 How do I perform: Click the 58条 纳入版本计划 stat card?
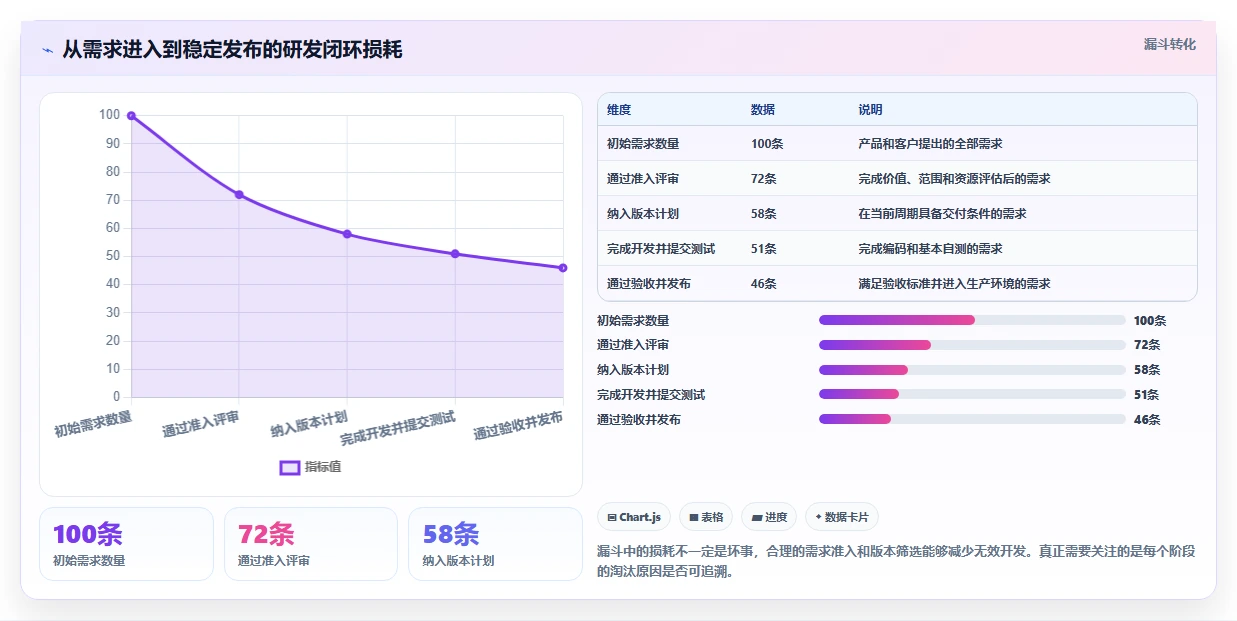point(495,544)
